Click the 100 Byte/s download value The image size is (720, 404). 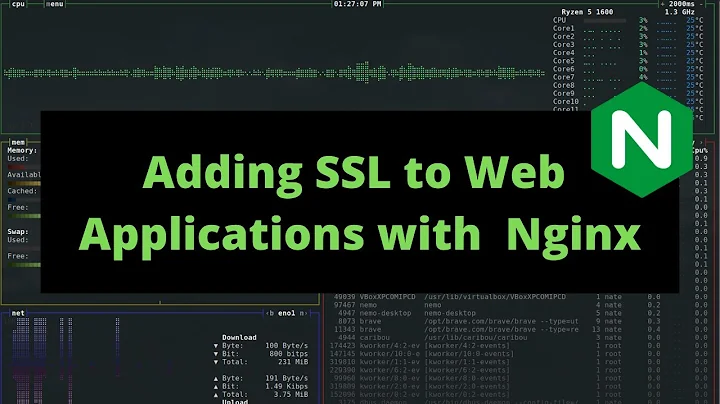[x=287, y=346]
